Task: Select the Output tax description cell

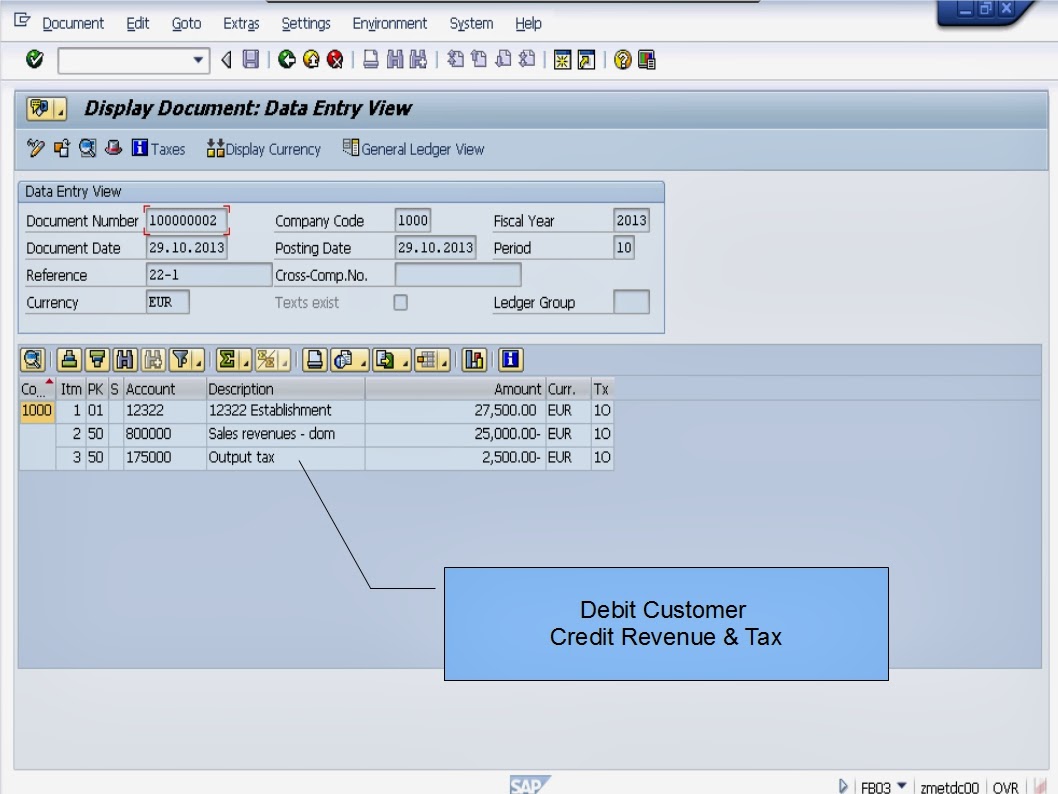Action: (285, 457)
